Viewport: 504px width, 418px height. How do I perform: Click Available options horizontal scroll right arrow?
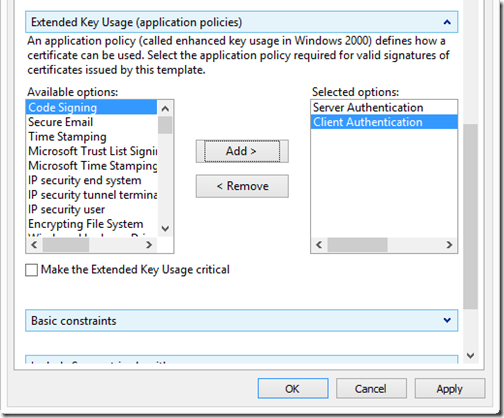(149, 245)
